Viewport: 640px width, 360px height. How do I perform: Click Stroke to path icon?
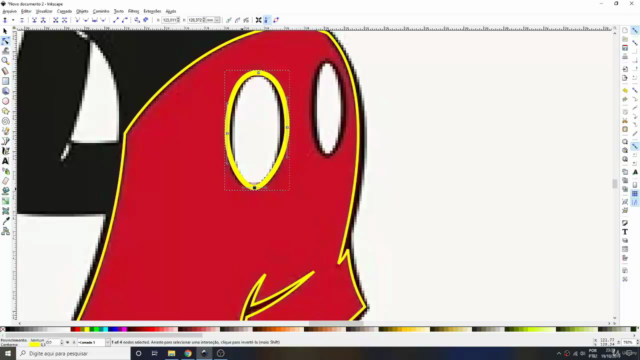point(146,20)
